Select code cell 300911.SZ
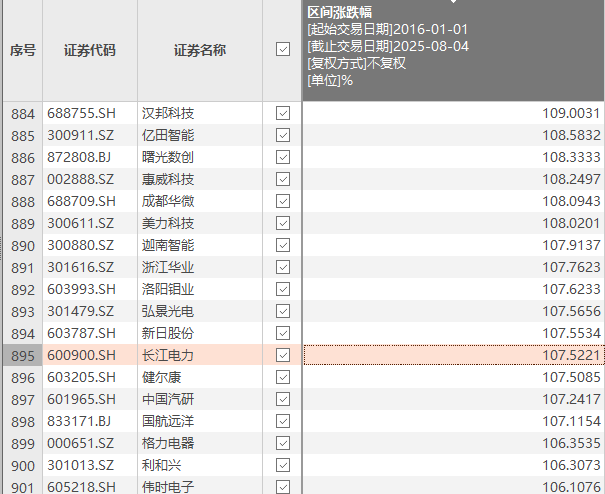The image size is (605, 494). tap(90, 135)
